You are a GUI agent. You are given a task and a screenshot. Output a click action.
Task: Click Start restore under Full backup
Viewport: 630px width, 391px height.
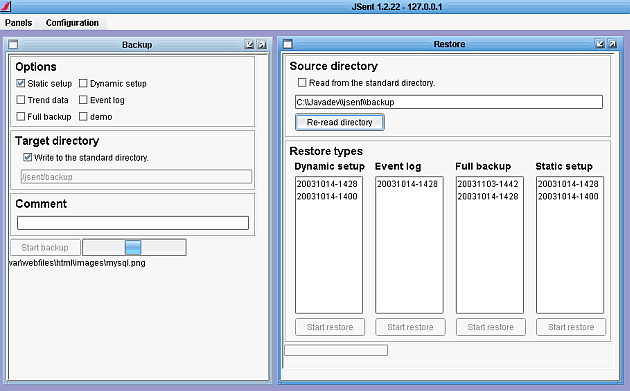pyautogui.click(x=491, y=327)
